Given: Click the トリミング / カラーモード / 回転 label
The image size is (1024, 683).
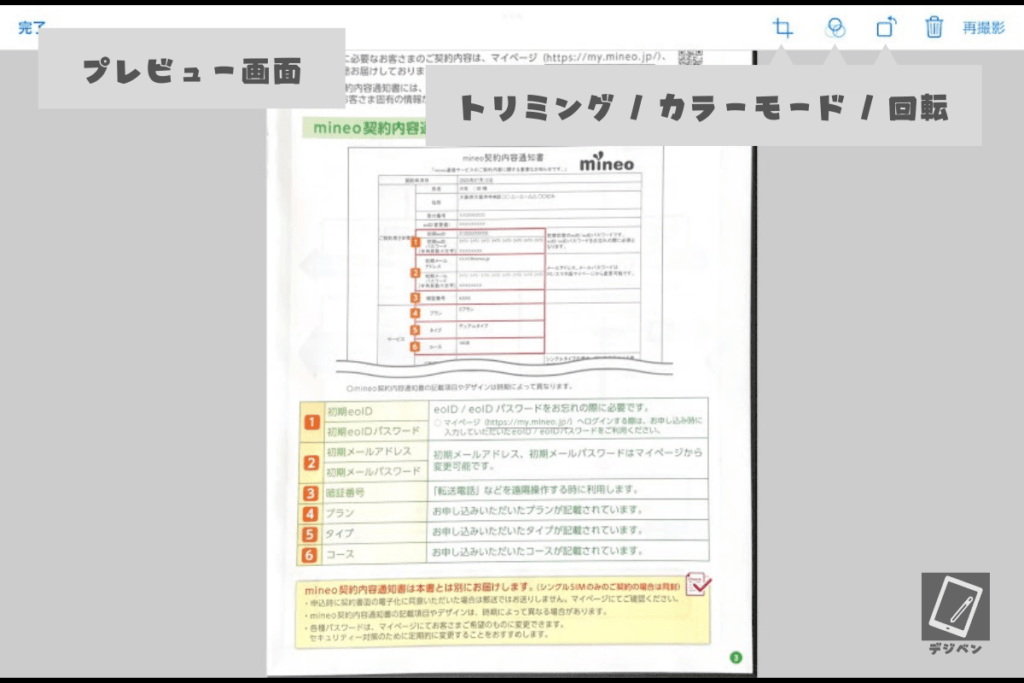Looking at the screenshot, I should (x=703, y=108).
